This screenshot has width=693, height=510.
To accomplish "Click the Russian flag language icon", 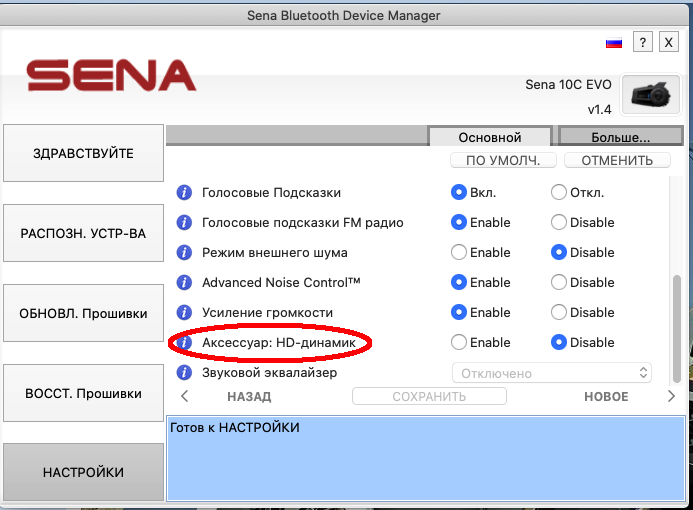I will [x=614, y=43].
